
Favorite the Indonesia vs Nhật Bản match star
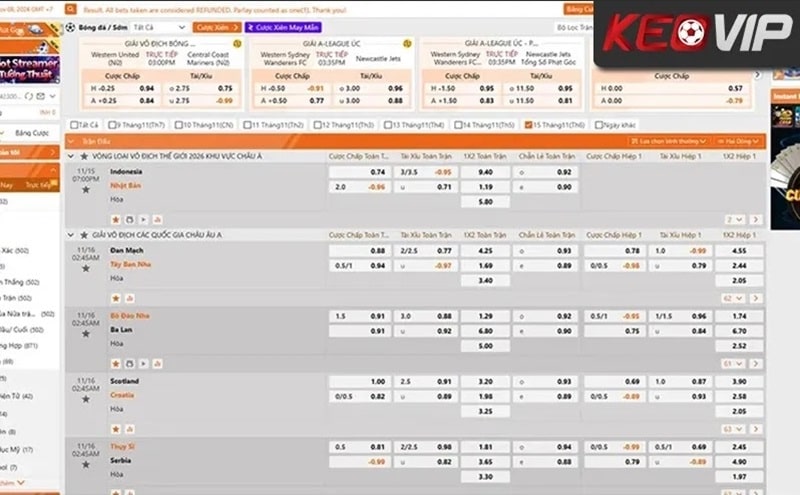85,187
